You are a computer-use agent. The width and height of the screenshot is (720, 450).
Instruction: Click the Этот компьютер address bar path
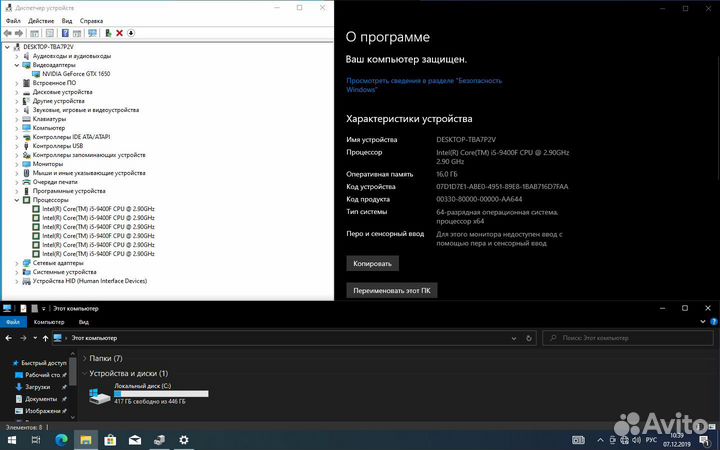[x=94, y=338]
